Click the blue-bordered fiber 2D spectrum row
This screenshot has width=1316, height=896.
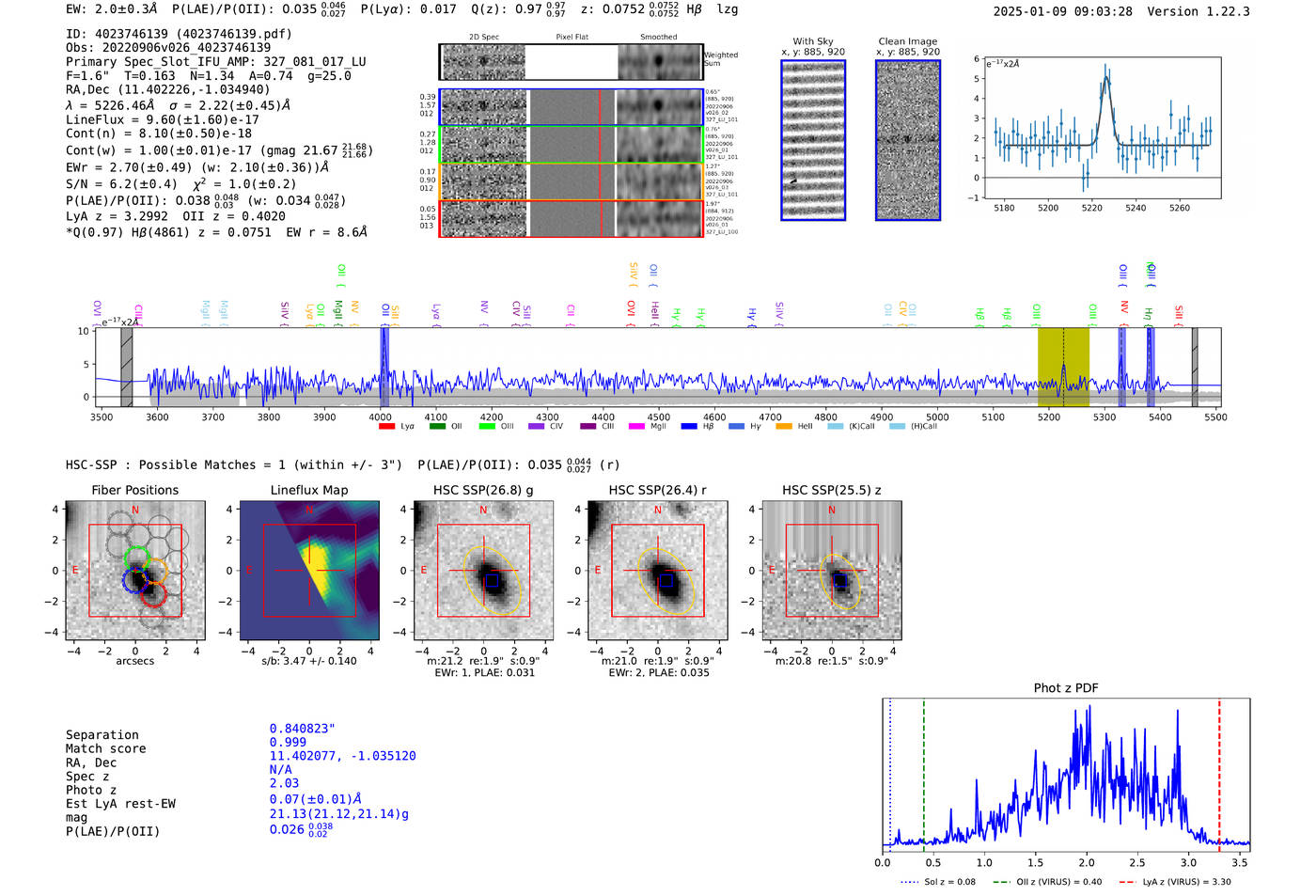click(572, 107)
